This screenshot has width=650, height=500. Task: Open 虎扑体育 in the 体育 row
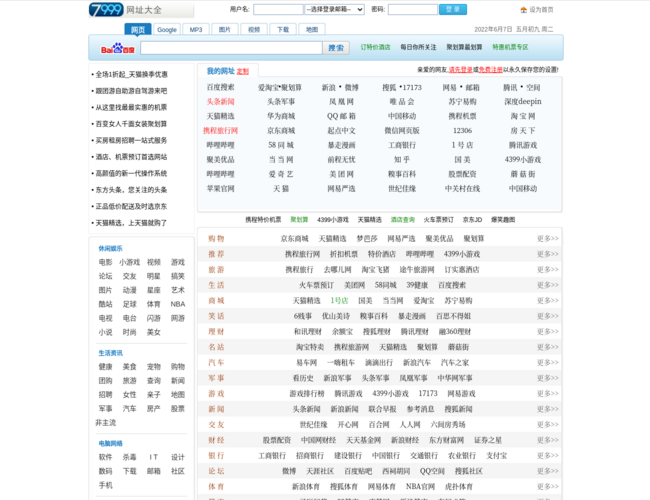pos(458,486)
